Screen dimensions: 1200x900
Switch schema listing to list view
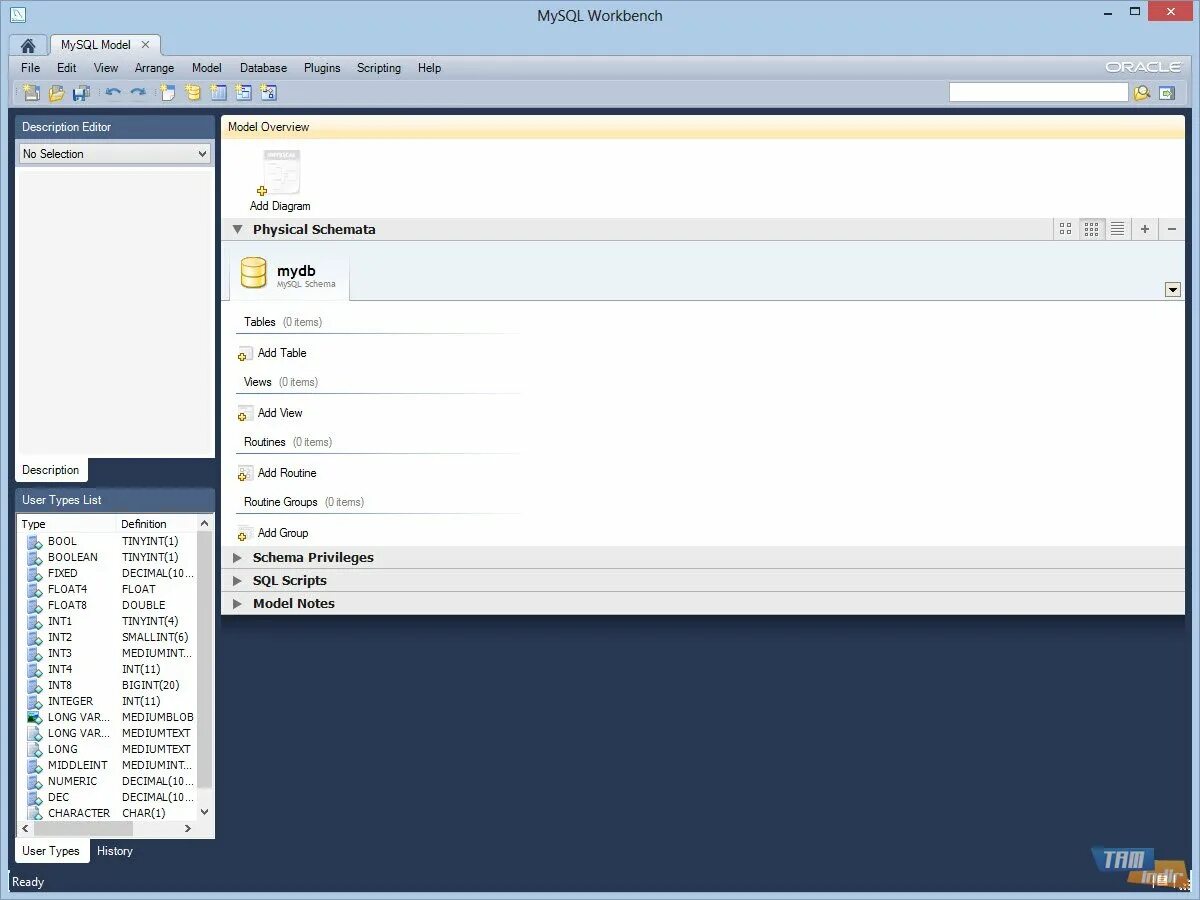tap(1117, 229)
